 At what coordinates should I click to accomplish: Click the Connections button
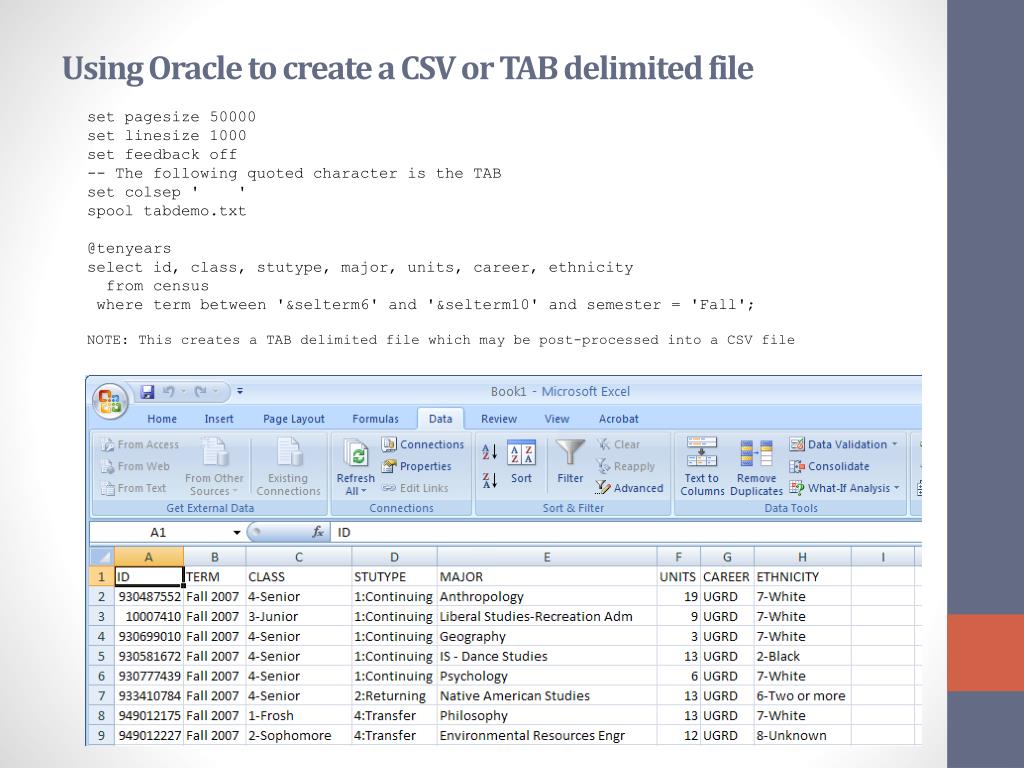(422, 444)
